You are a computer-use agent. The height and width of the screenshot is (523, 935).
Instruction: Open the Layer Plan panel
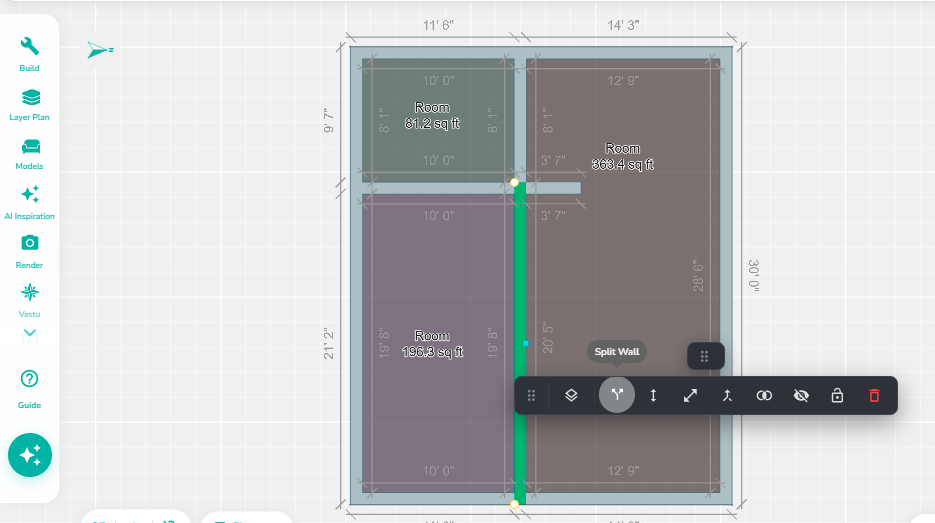coord(29,104)
